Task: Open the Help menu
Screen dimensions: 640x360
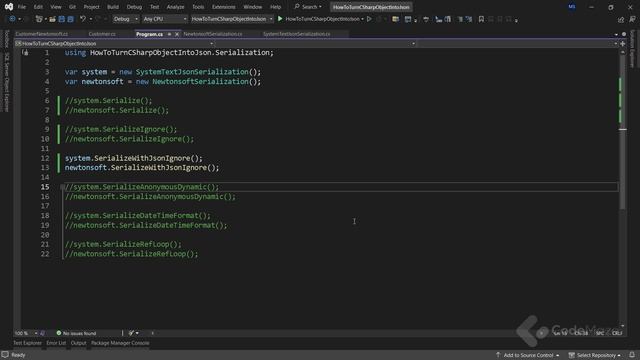Action: pos(276,7)
